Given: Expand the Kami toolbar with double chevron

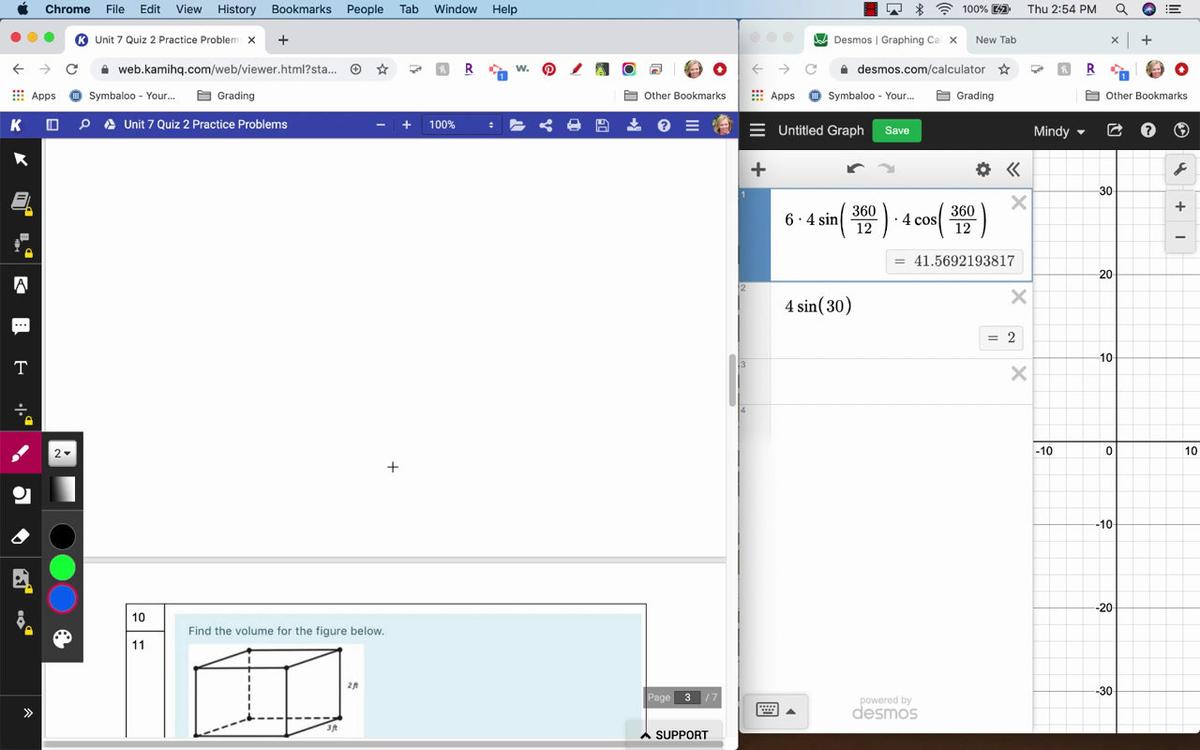Looking at the screenshot, I should point(28,713).
